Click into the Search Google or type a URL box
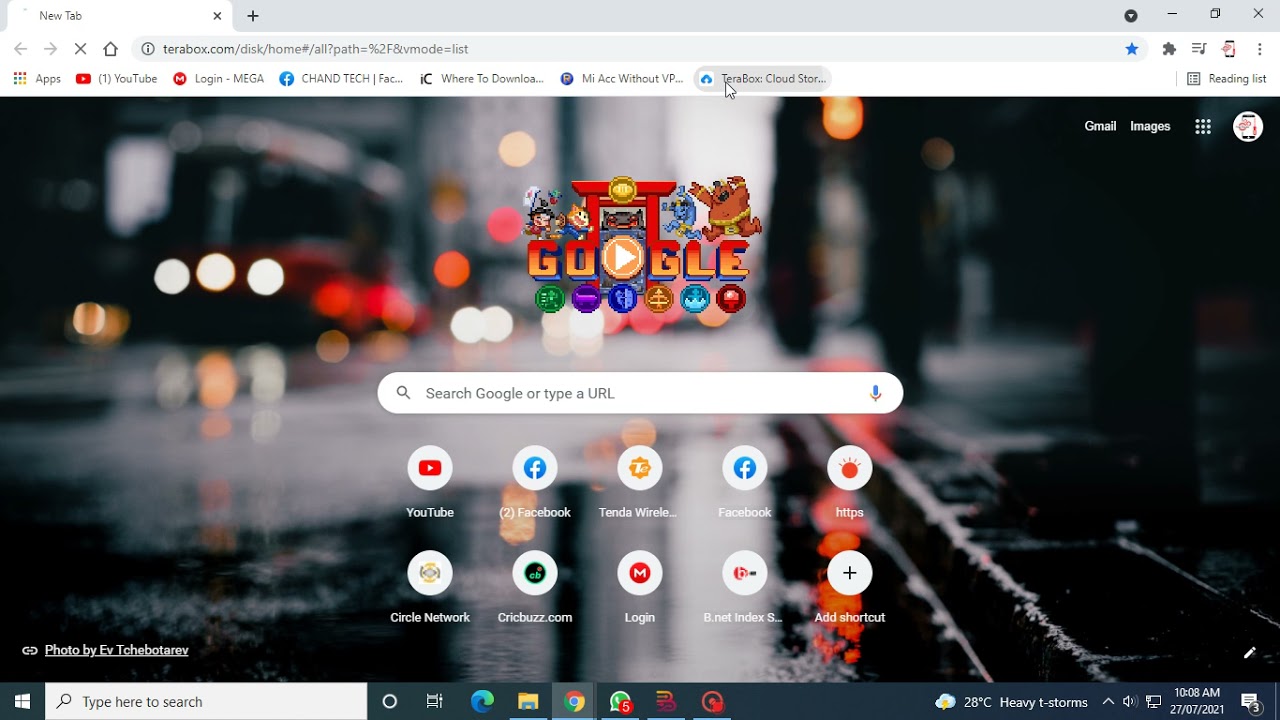Viewport: 1280px width, 720px height. coord(640,393)
